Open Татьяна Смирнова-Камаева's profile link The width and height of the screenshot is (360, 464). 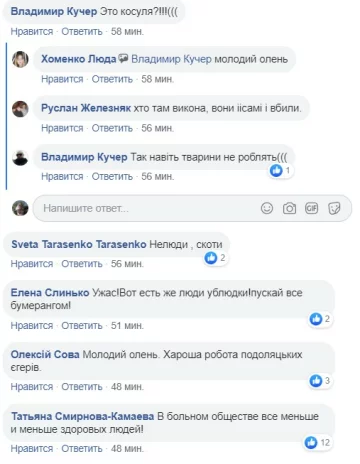(x=82, y=416)
